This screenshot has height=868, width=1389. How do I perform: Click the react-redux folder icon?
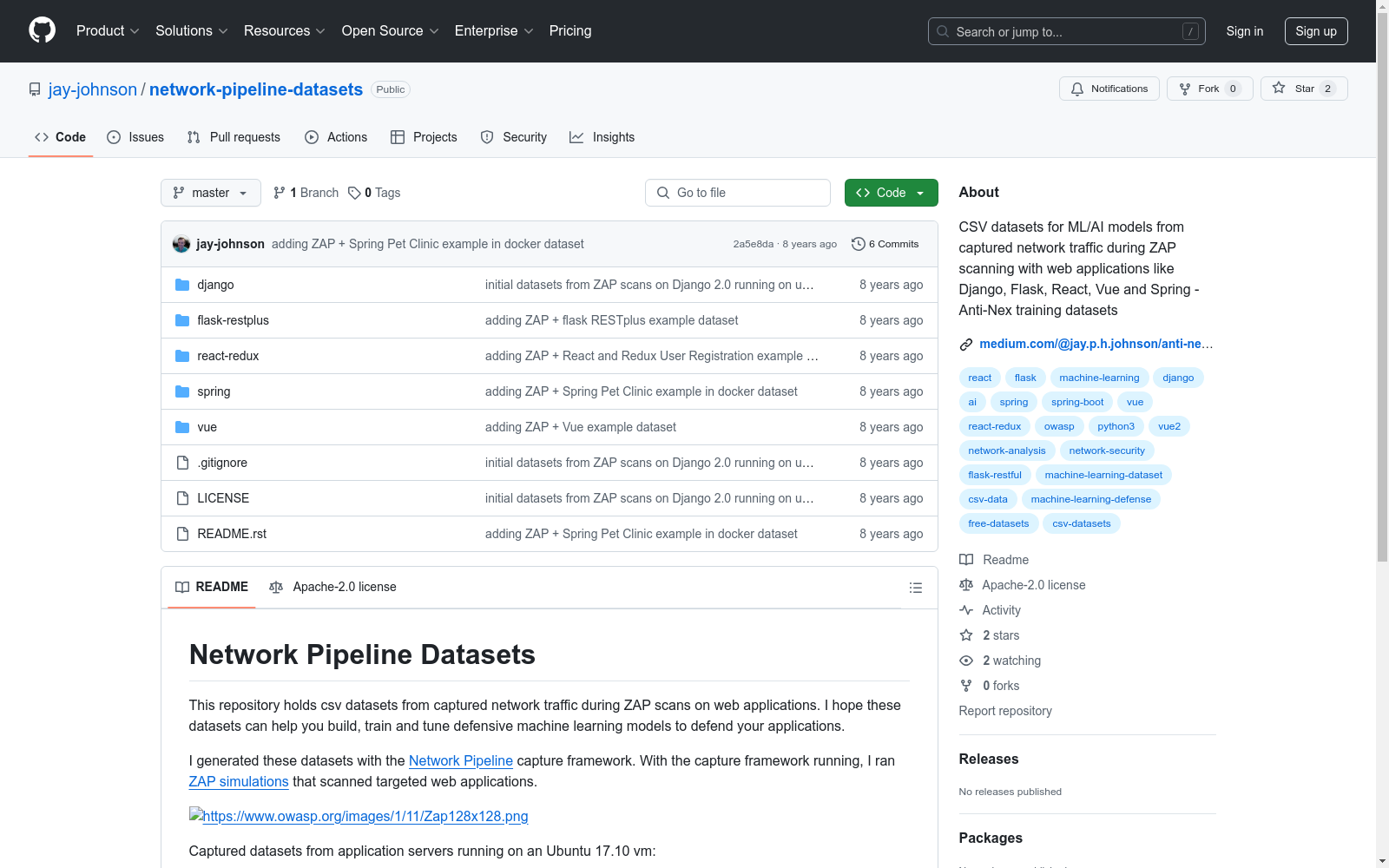point(182,356)
